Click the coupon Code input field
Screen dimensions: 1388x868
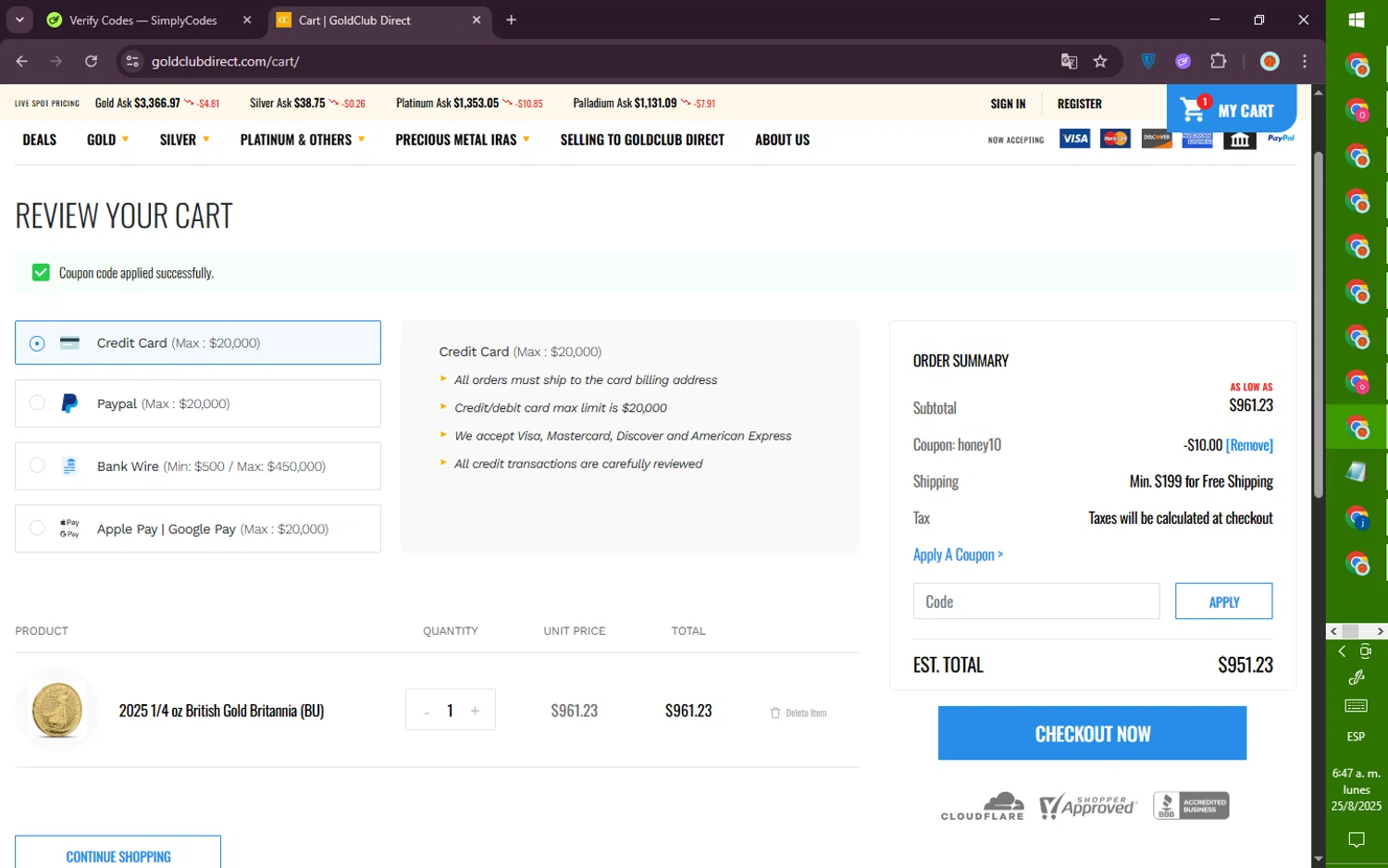1036,601
